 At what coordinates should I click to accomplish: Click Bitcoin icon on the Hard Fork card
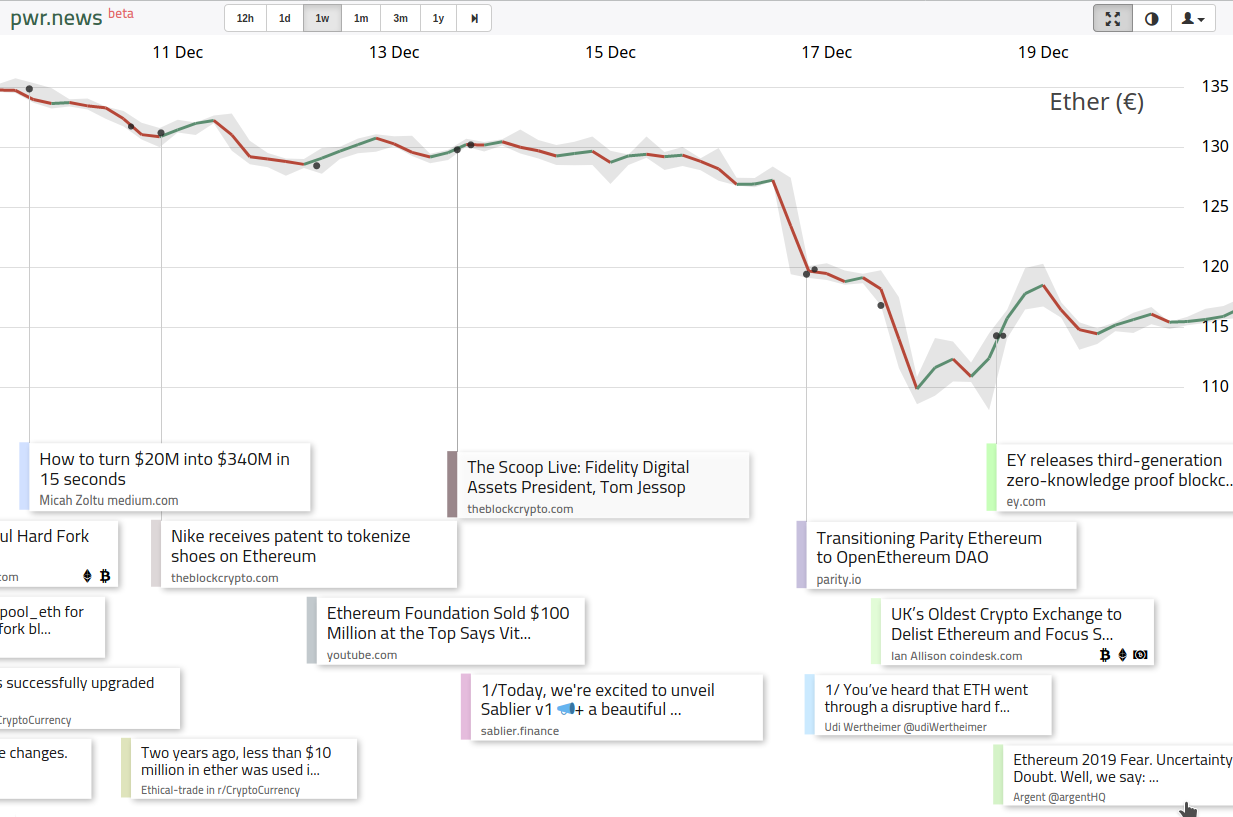click(105, 576)
